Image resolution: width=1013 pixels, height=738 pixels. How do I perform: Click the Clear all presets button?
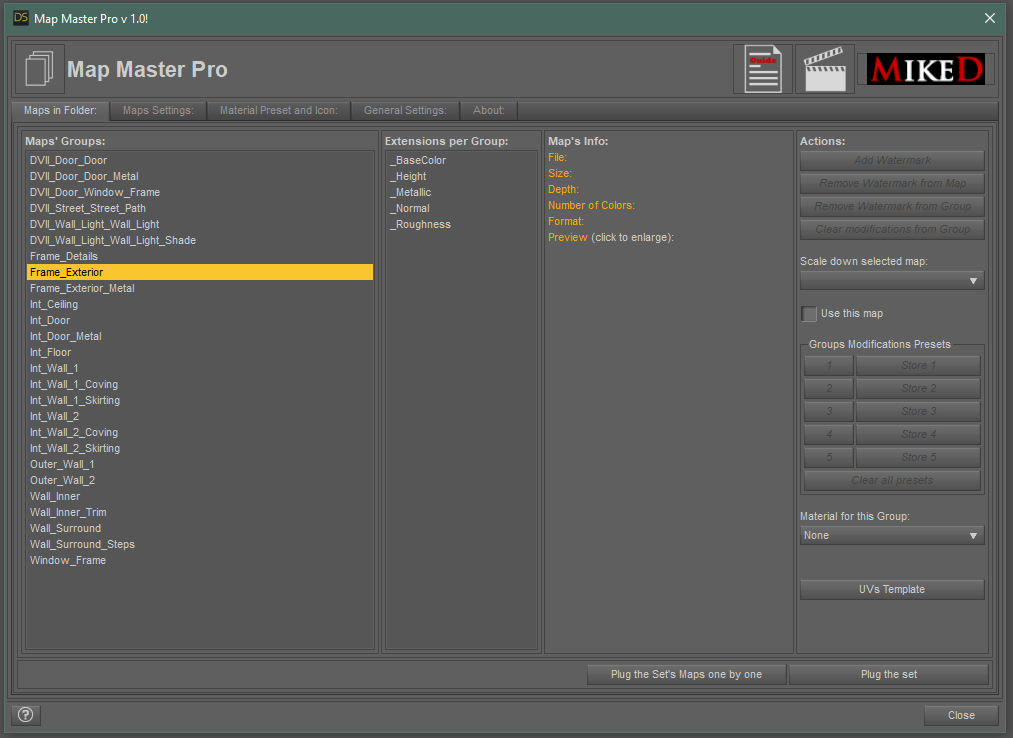pyautogui.click(x=892, y=480)
